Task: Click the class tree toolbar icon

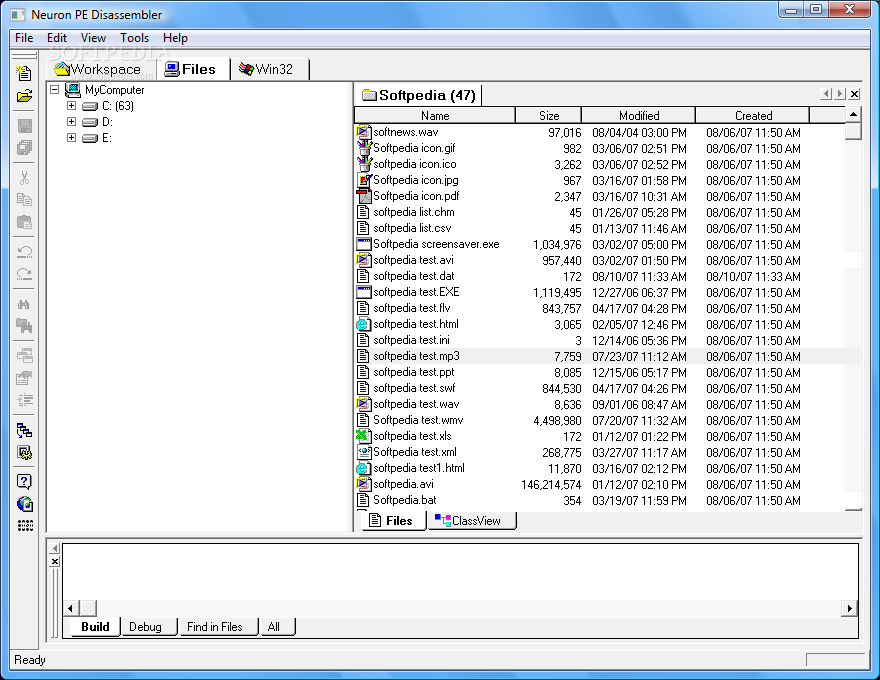Action: tap(24, 430)
